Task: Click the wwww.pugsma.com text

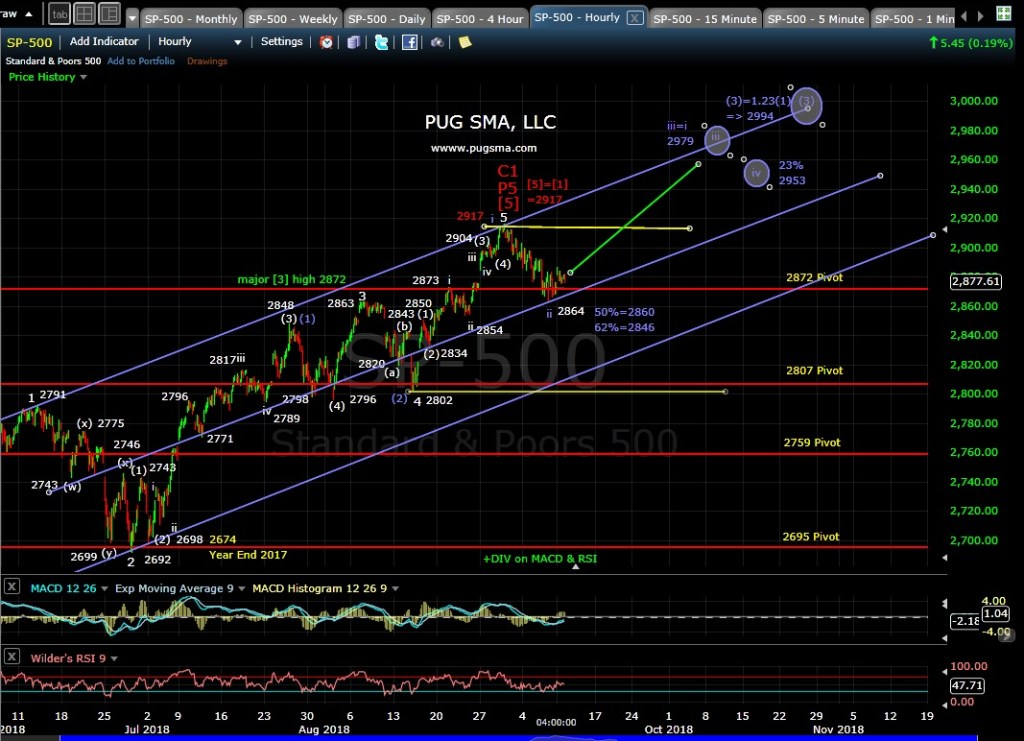Action: pos(483,148)
